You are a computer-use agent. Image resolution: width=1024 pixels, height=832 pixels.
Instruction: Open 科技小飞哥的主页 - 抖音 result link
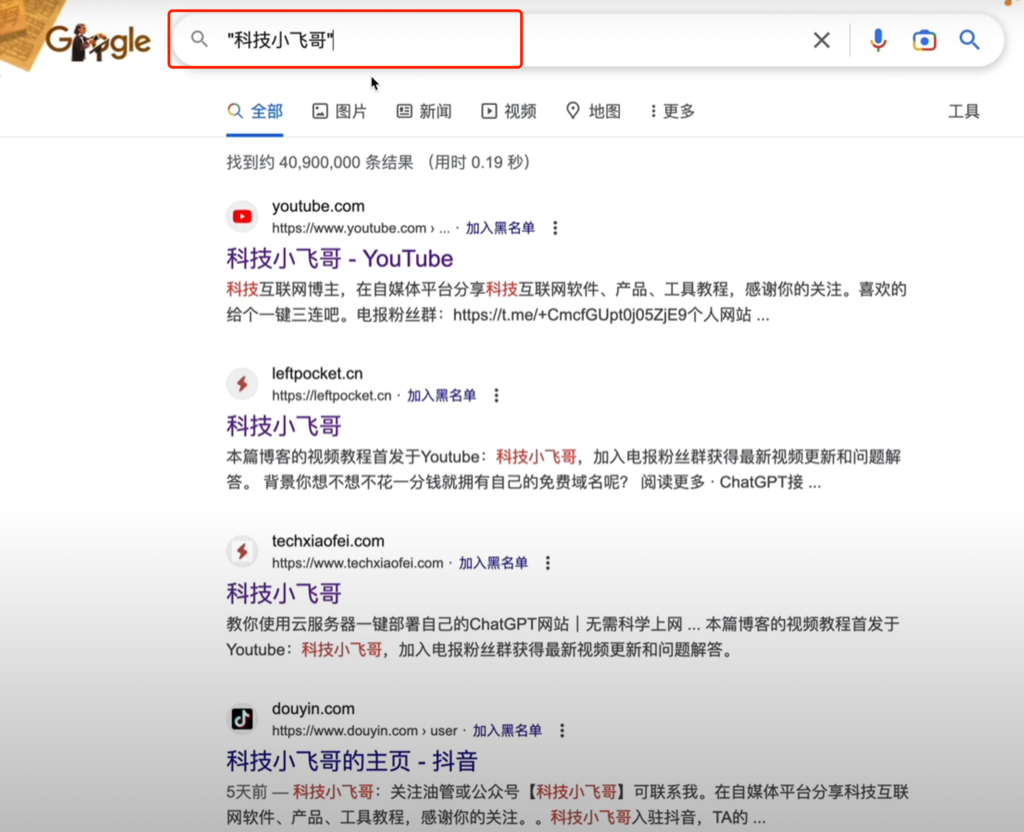352,761
